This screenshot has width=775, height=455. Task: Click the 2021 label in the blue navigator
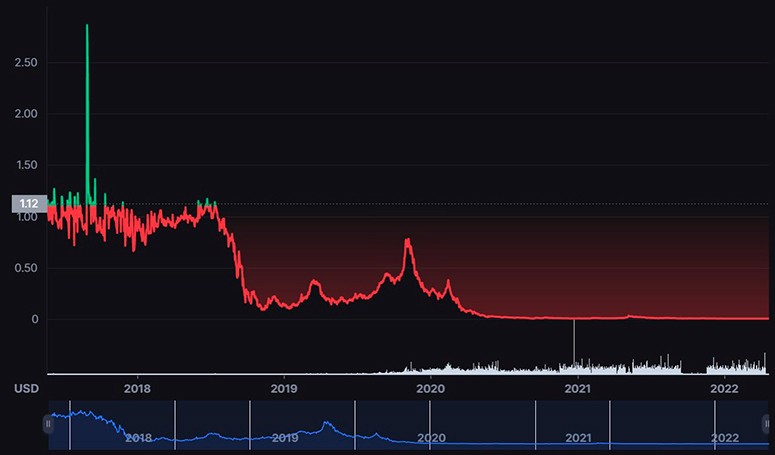[x=578, y=438]
